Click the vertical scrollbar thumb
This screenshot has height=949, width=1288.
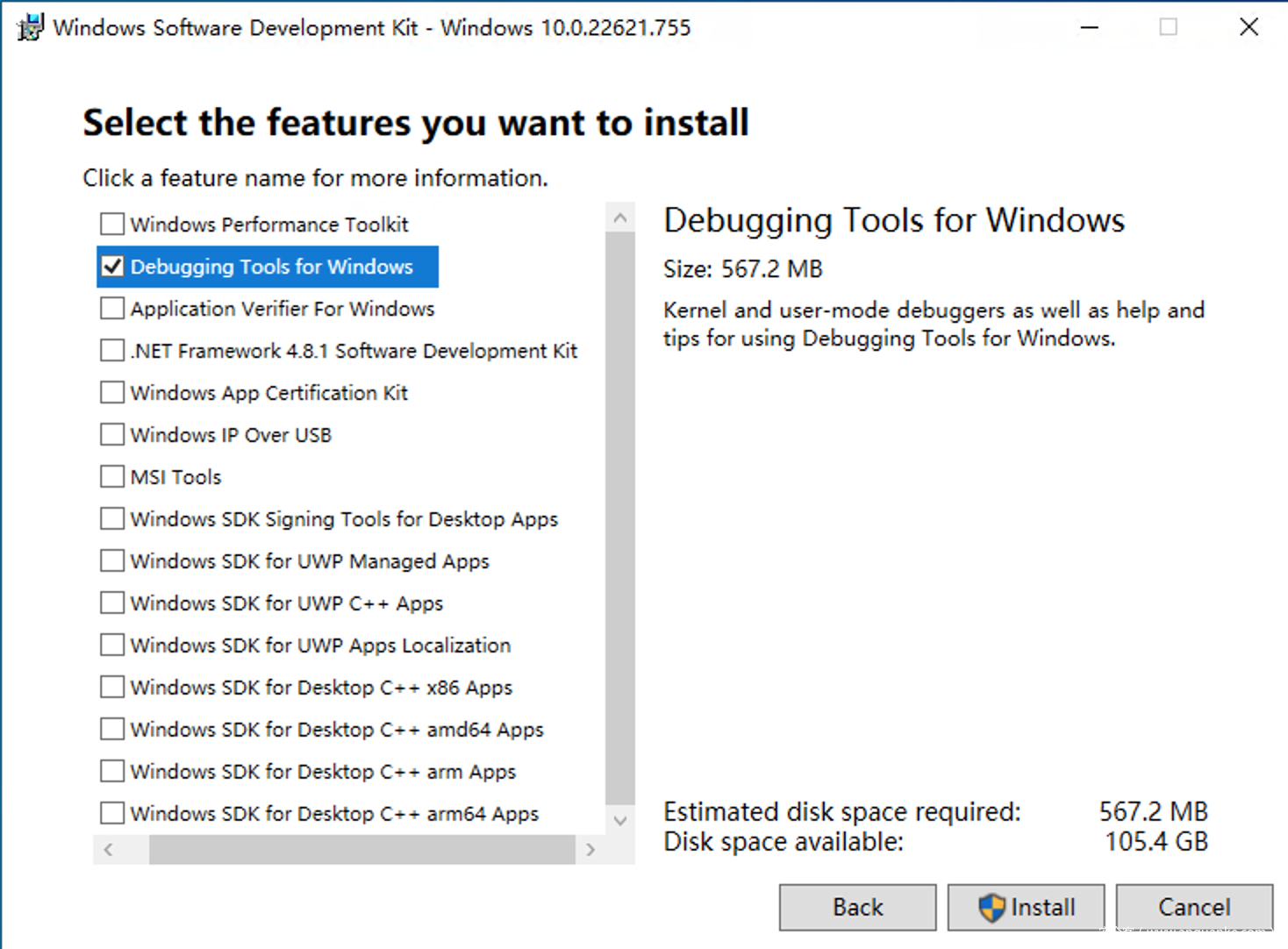[620, 517]
